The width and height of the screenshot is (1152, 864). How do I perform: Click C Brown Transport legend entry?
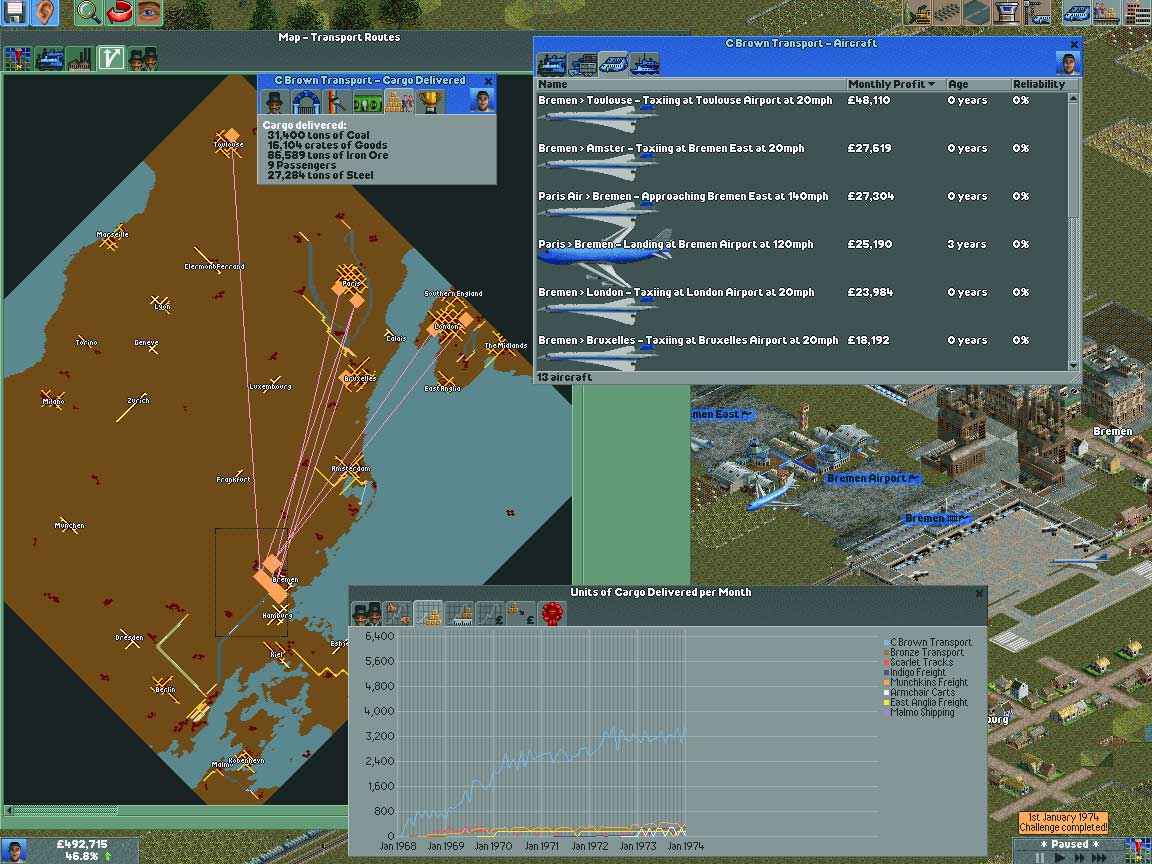point(928,643)
